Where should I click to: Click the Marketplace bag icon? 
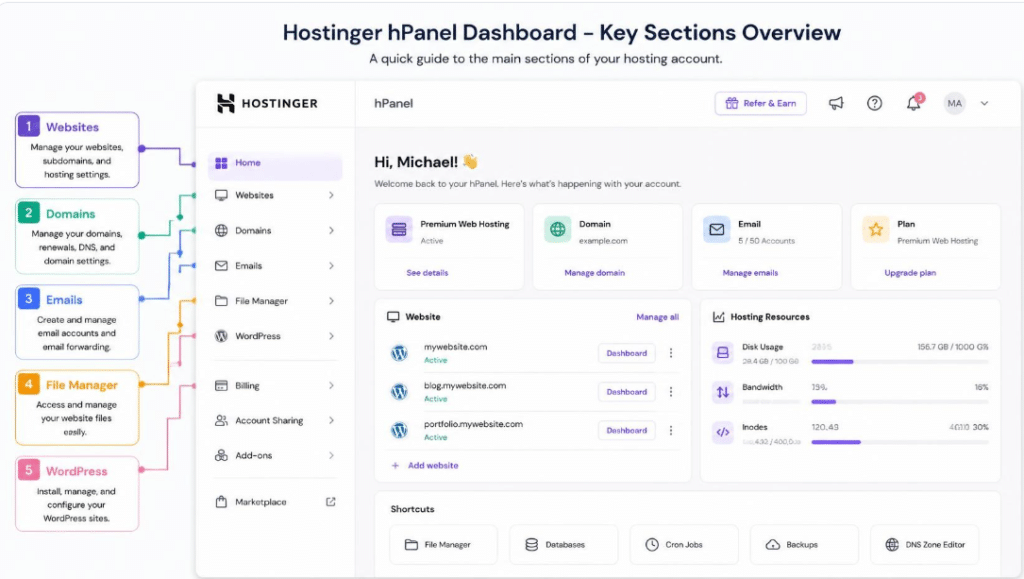point(221,502)
